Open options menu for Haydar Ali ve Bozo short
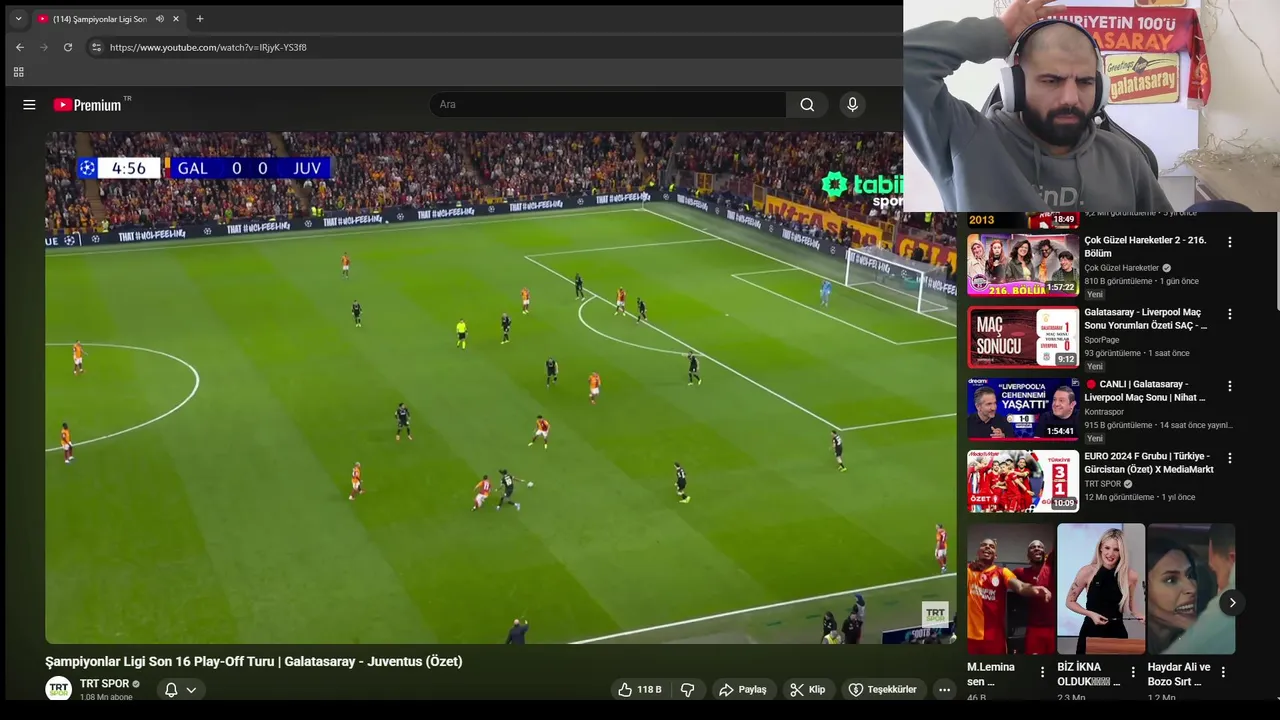Viewport: 1280px width, 720px height. click(1223, 672)
